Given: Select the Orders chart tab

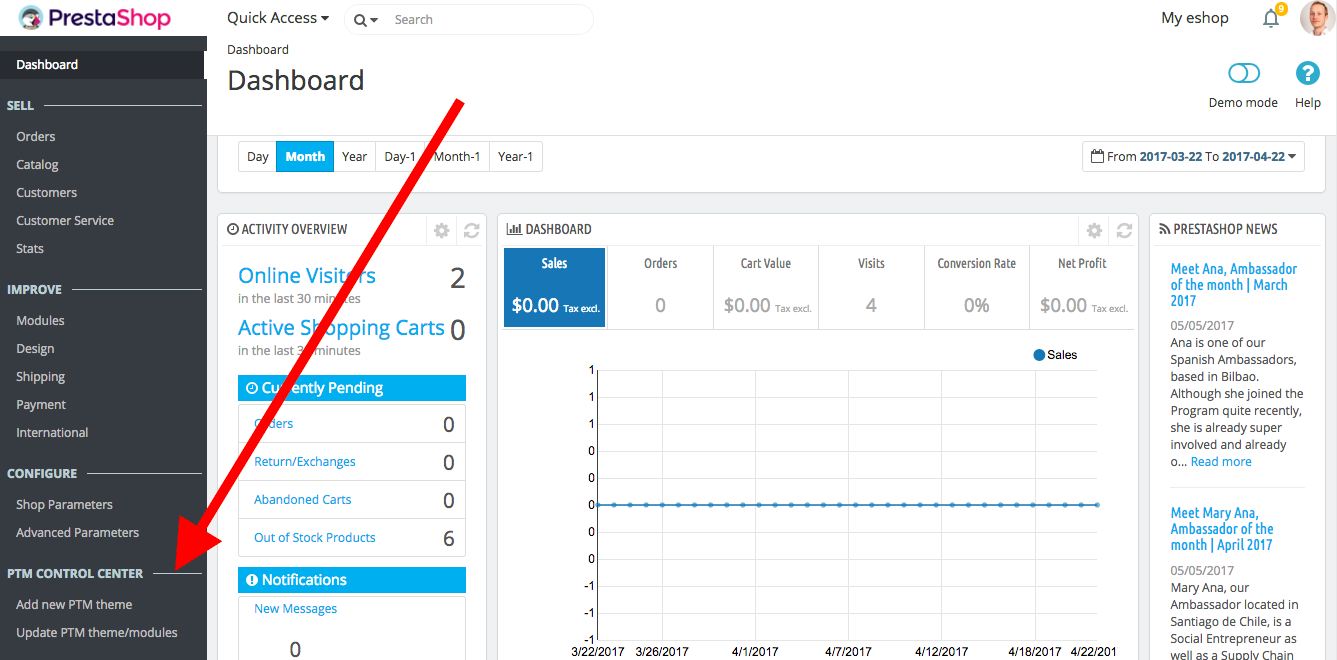Looking at the screenshot, I should click(x=660, y=288).
